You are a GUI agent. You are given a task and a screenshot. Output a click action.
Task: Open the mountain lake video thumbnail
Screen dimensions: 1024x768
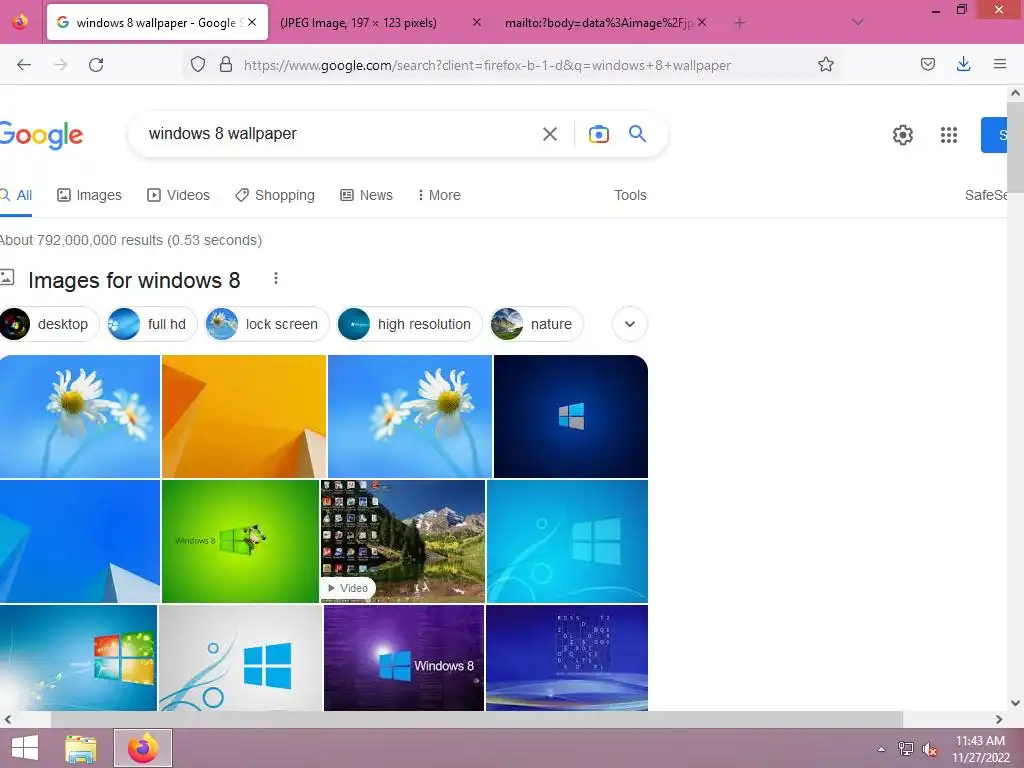click(x=403, y=541)
